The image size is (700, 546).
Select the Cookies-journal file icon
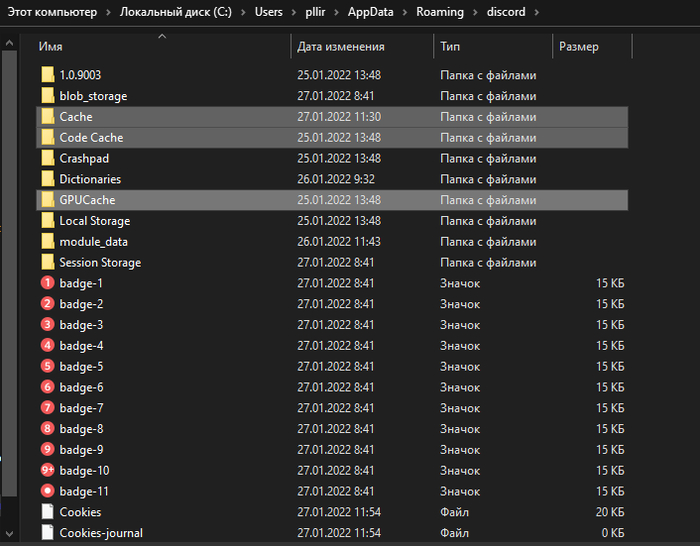(47, 533)
